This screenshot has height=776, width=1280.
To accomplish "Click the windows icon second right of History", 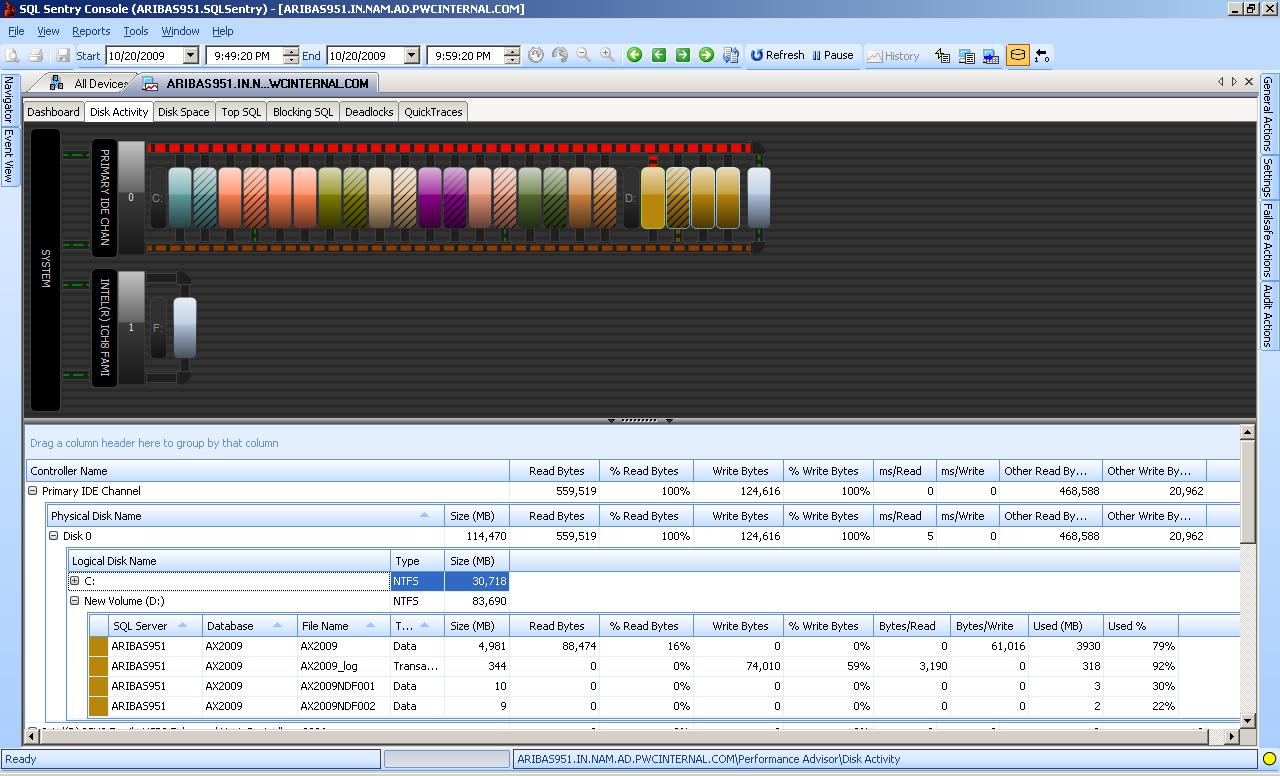I will pyautogui.click(x=967, y=56).
